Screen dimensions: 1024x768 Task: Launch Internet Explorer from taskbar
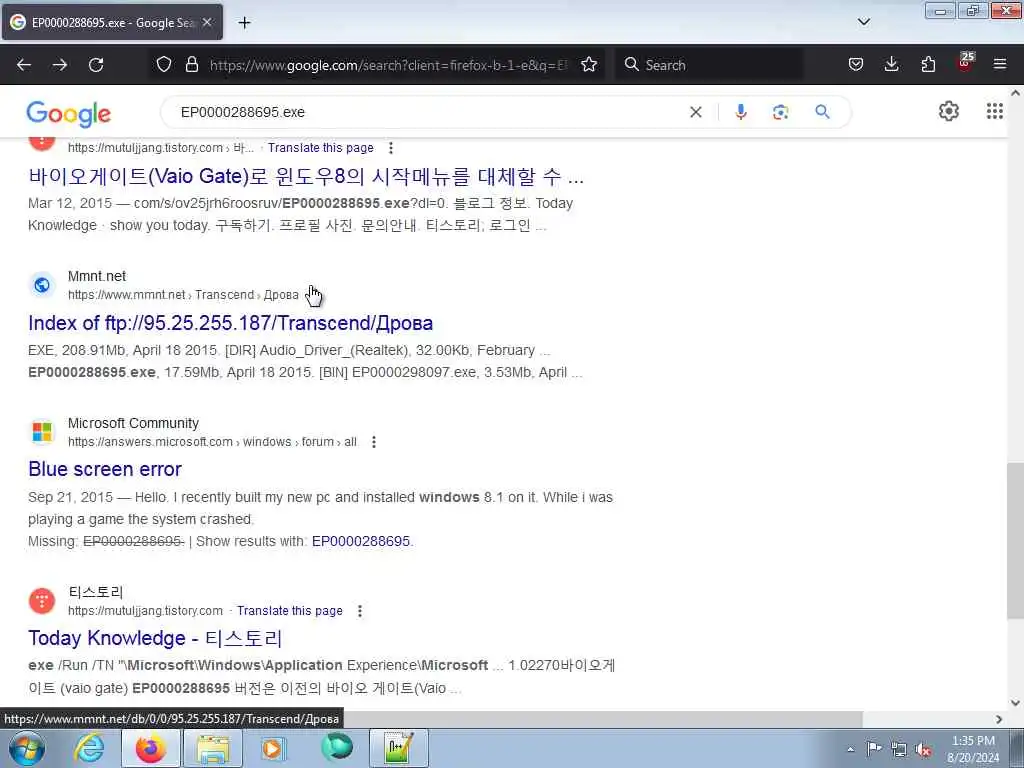[89, 749]
